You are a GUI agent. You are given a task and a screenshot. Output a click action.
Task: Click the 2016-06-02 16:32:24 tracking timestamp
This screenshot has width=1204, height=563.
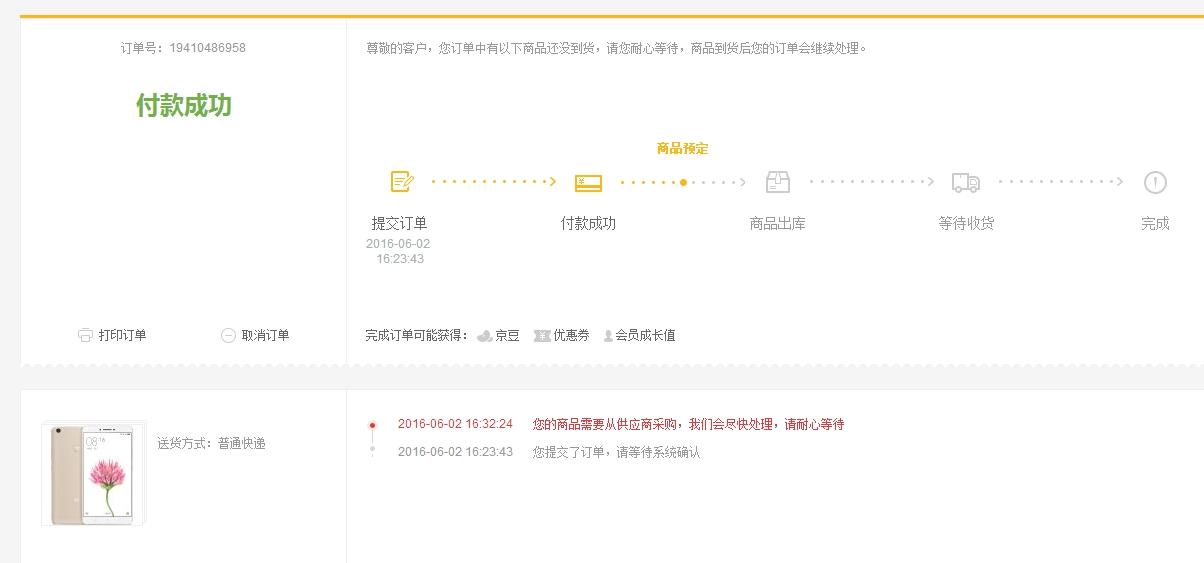click(x=455, y=424)
